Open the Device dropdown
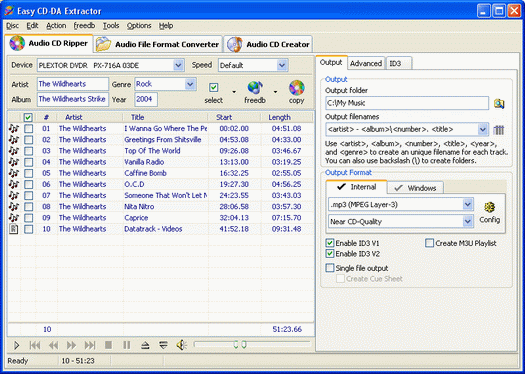 (179, 65)
